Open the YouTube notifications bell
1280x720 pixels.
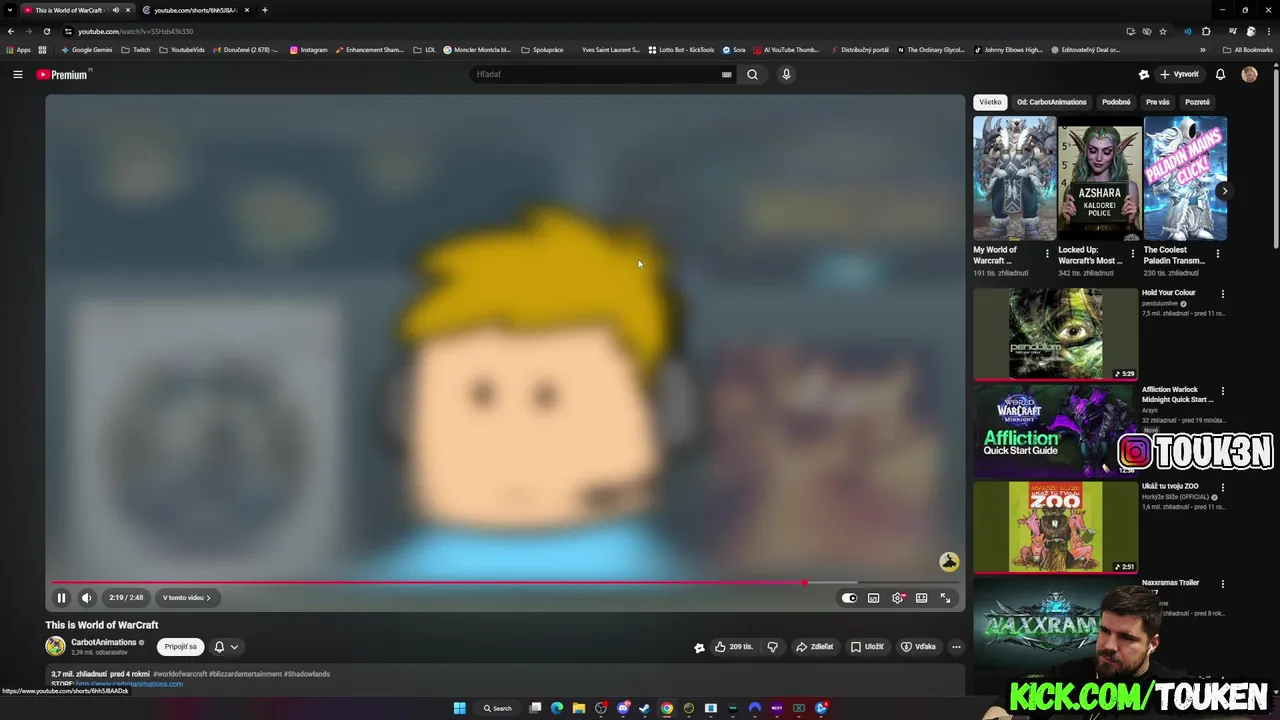[1220, 74]
